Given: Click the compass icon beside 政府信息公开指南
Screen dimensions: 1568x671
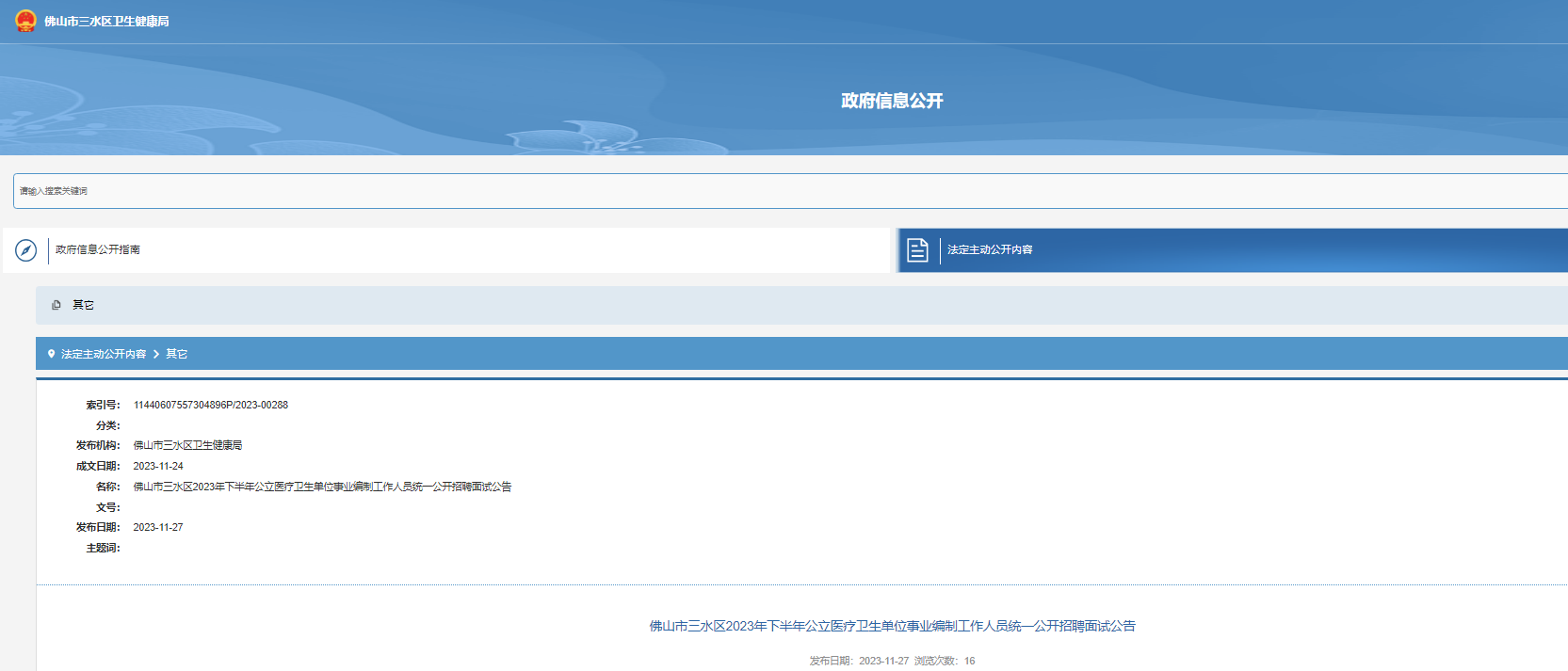Looking at the screenshot, I should [x=26, y=250].
